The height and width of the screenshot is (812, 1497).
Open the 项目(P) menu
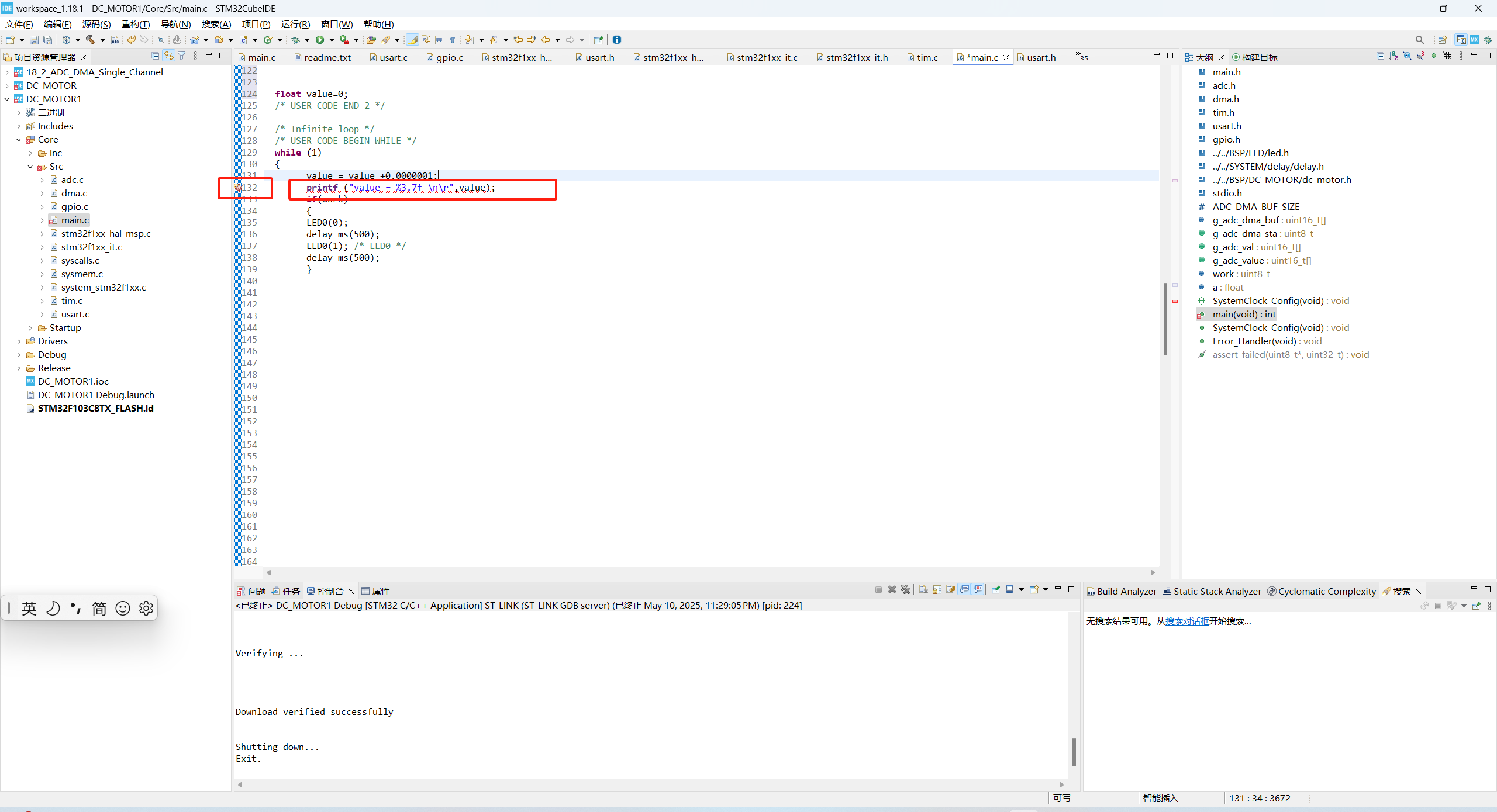point(256,24)
